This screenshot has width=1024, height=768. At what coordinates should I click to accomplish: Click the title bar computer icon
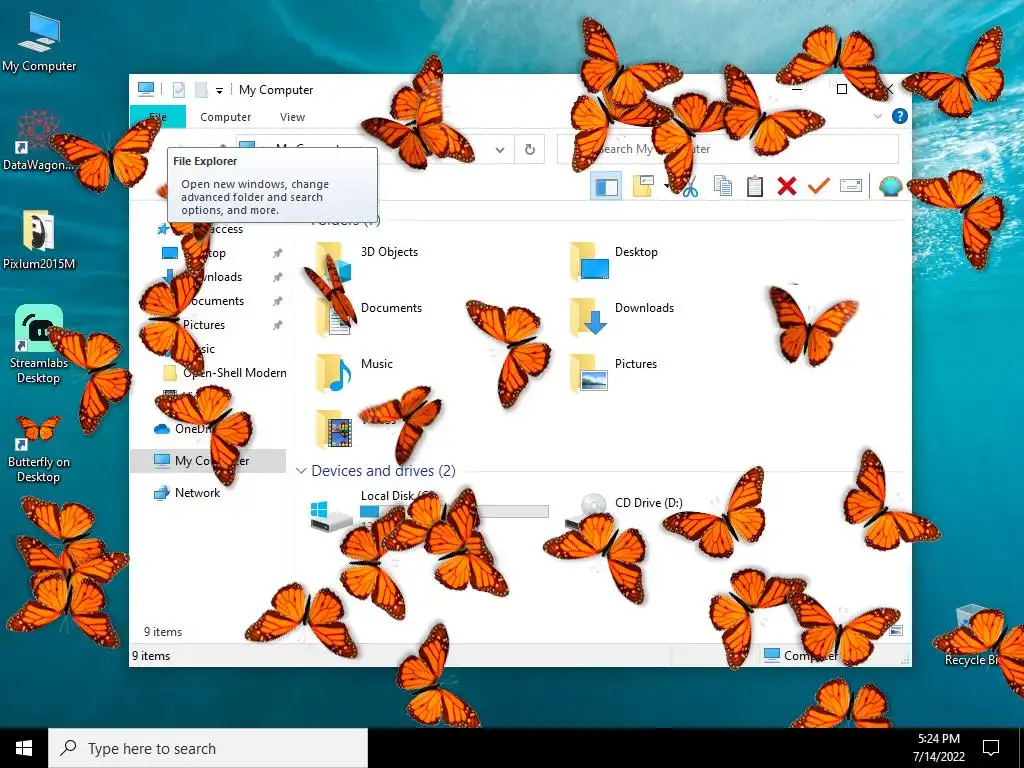click(x=146, y=89)
